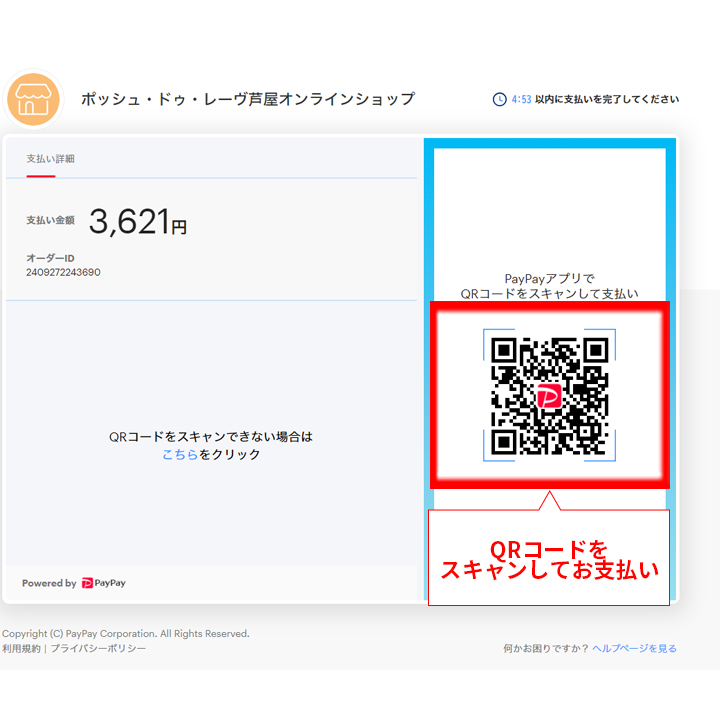Open the プライバシーポリシー link
The width and height of the screenshot is (720, 720).
click(98, 649)
